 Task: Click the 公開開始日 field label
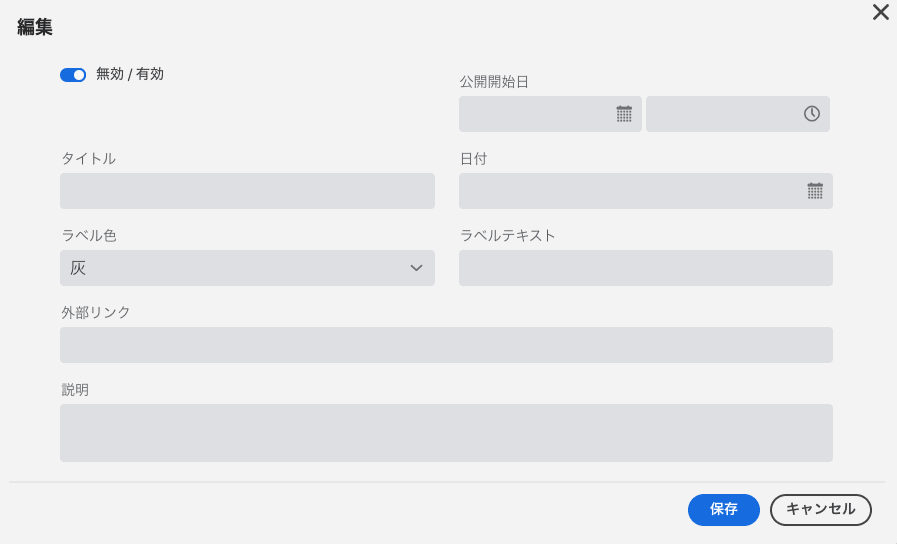pos(494,82)
